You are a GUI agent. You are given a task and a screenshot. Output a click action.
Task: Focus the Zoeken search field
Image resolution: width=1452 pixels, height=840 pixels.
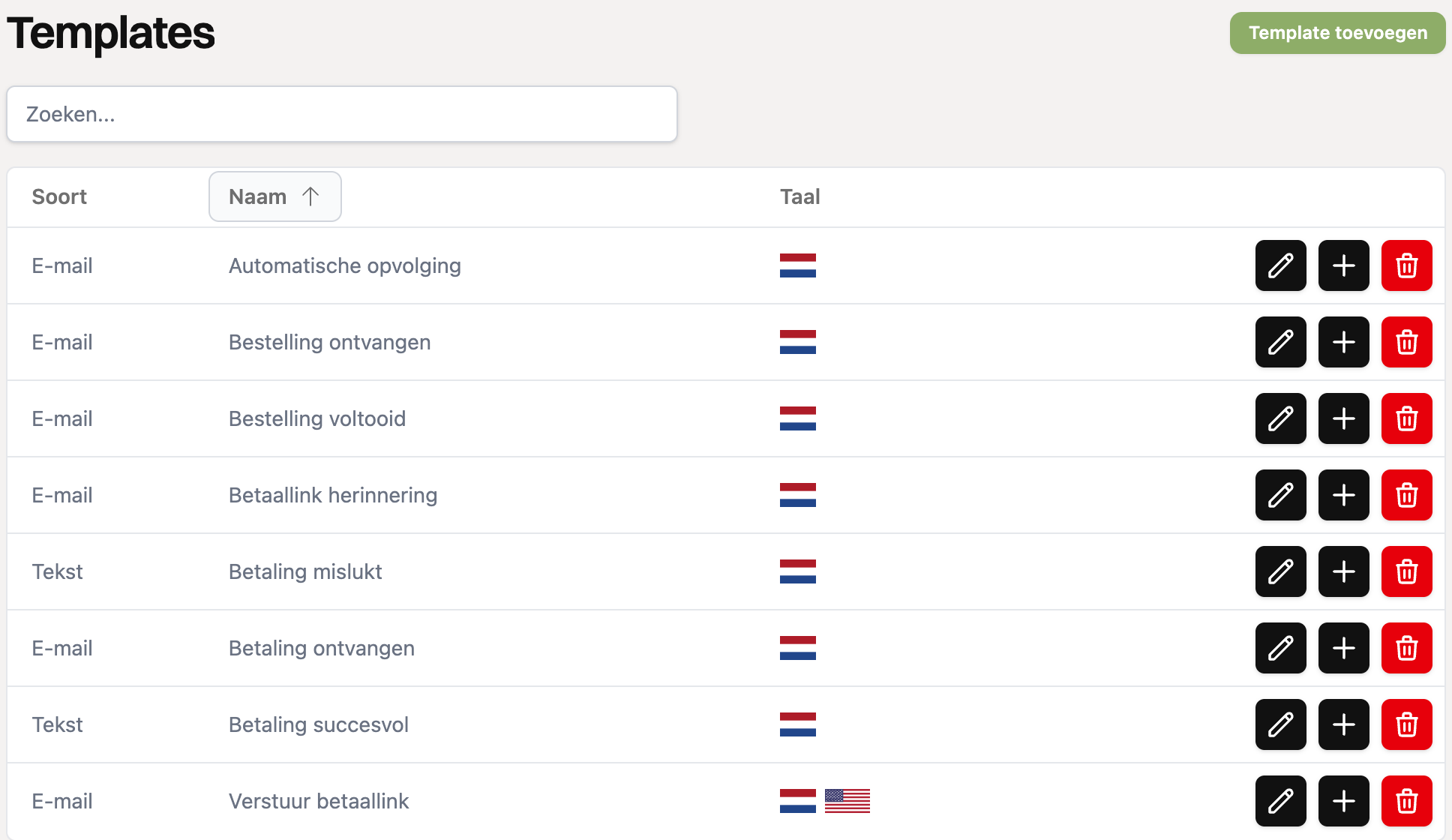[342, 114]
